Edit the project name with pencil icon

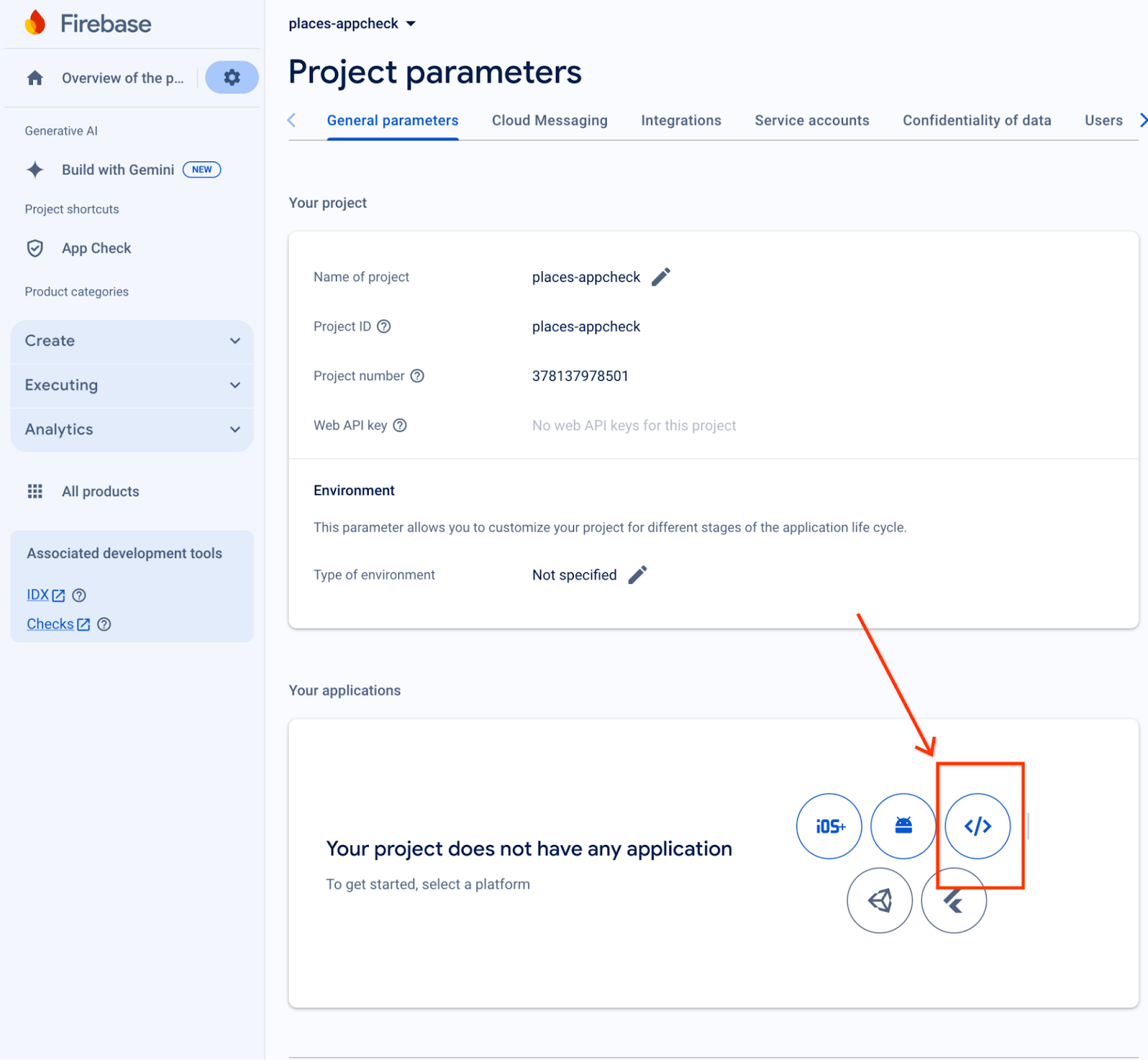661,277
